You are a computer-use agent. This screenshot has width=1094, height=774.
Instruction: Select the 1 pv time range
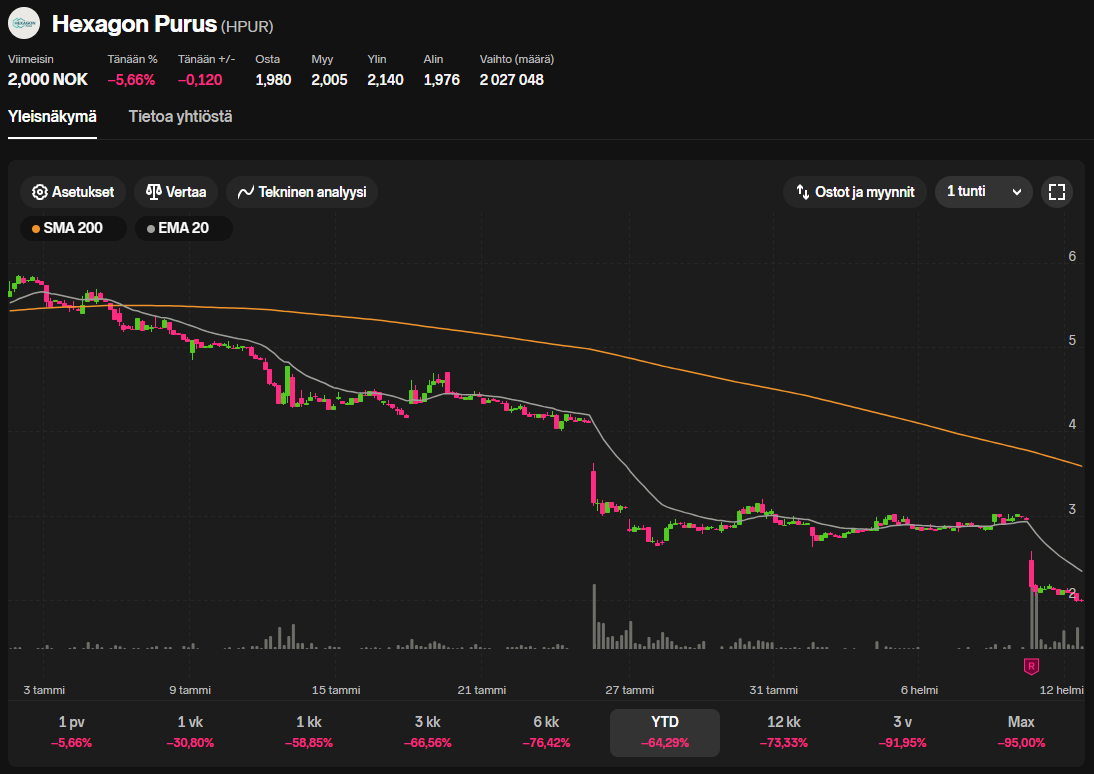point(71,732)
